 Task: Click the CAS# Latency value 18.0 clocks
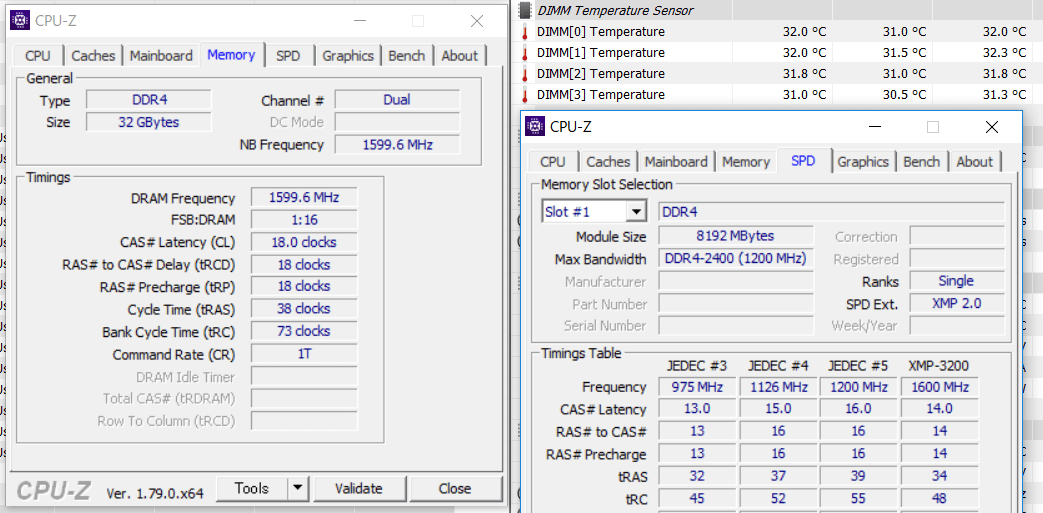pos(304,242)
